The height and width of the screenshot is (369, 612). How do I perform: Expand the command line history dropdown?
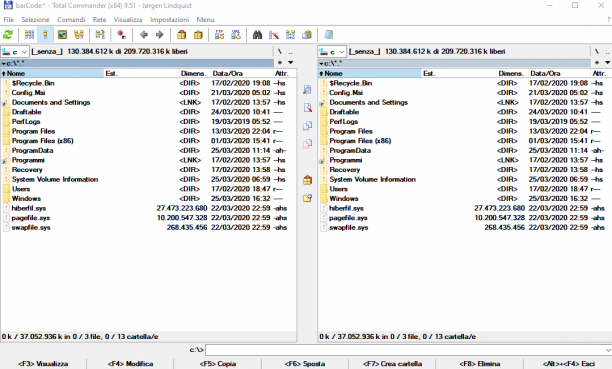point(608,350)
